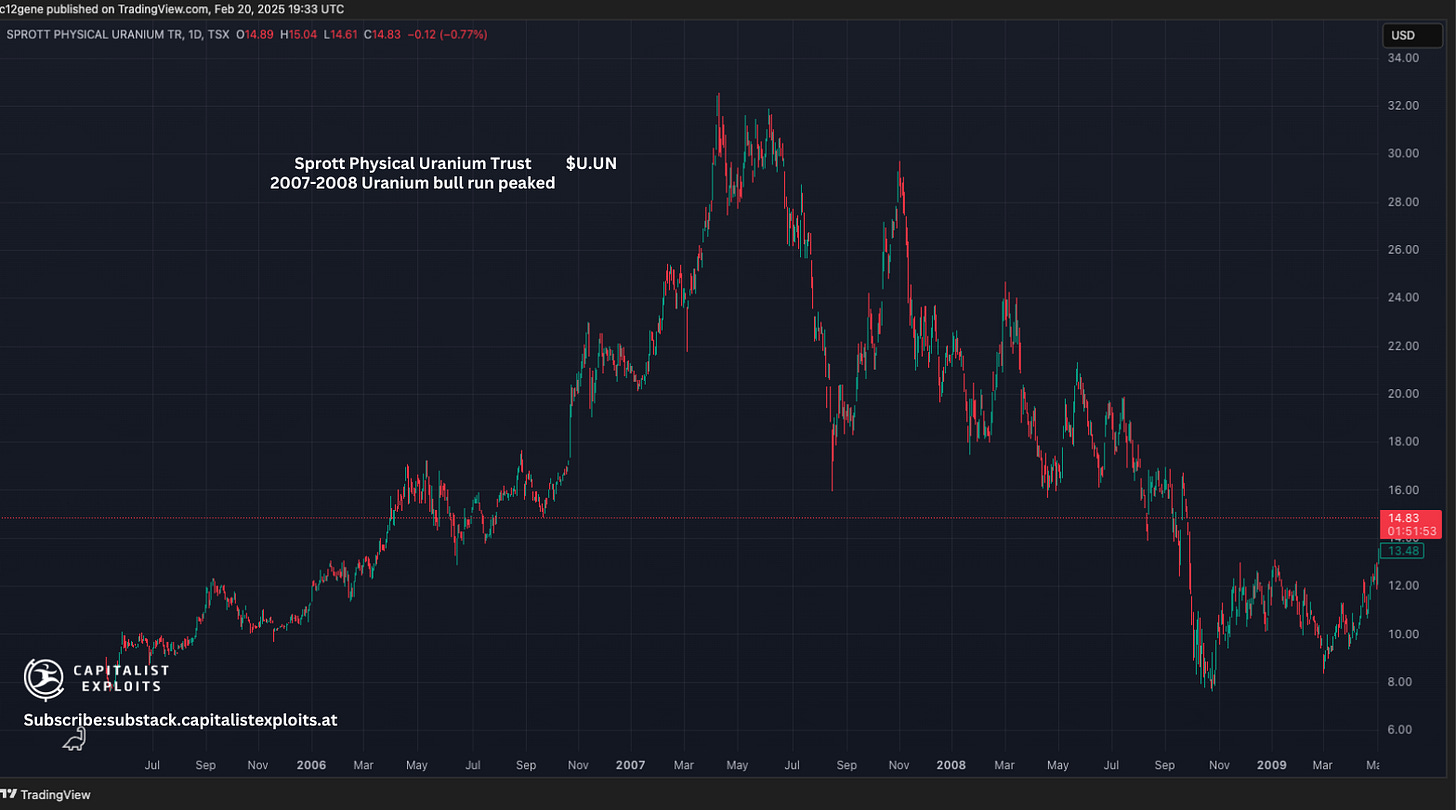
Task: Click the 'Sprott Physical Uranium Trust' annotation text
Action: (x=413, y=163)
